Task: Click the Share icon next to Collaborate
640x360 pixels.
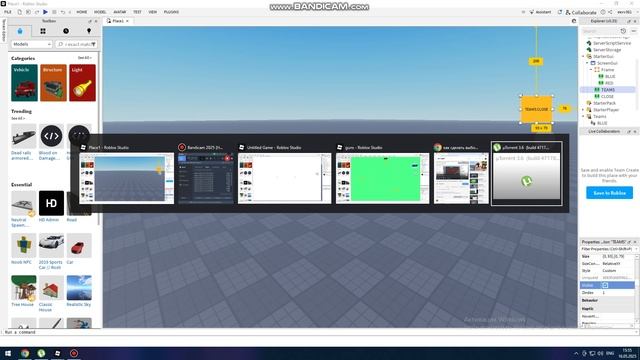Action: click(610, 12)
